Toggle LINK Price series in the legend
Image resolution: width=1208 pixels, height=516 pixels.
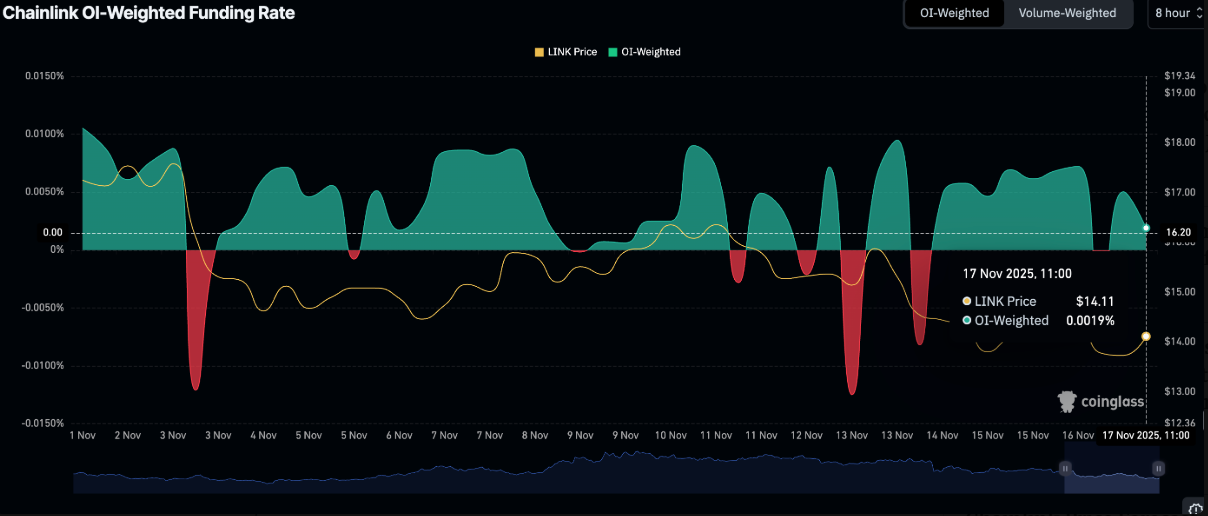566,52
